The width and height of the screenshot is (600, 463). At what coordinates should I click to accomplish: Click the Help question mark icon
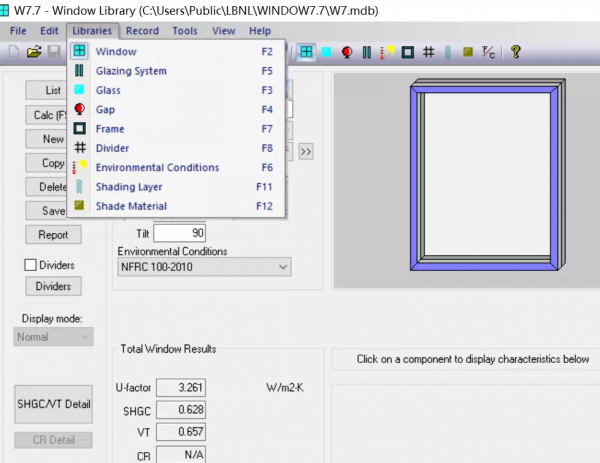[516, 52]
